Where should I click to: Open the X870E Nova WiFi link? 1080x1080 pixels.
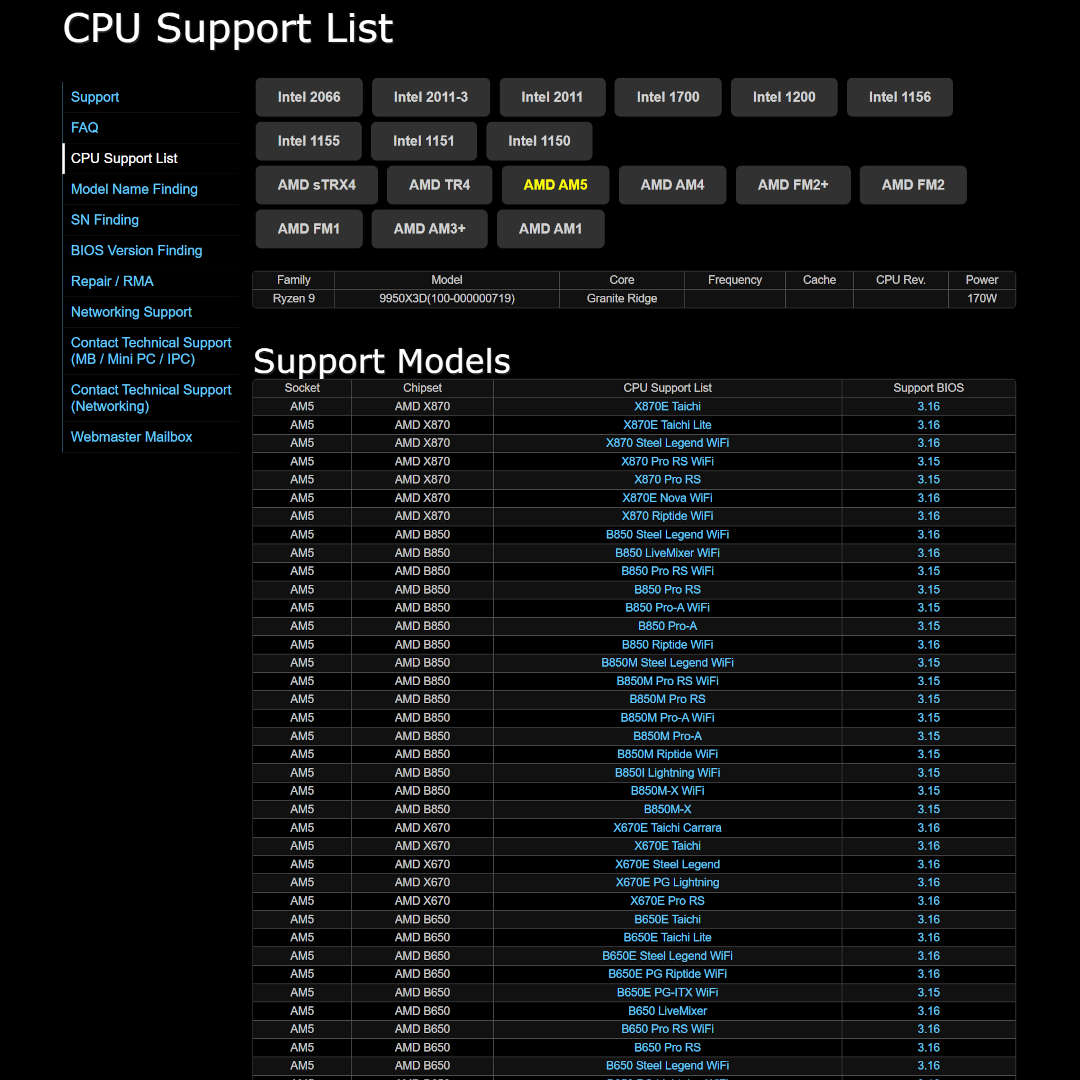[667, 498]
